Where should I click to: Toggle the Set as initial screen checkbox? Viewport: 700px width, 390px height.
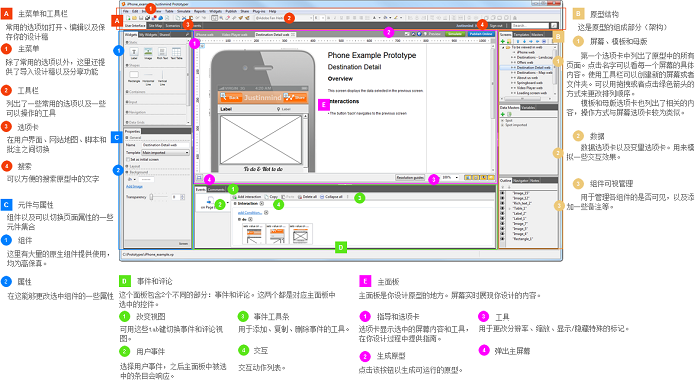128,159
